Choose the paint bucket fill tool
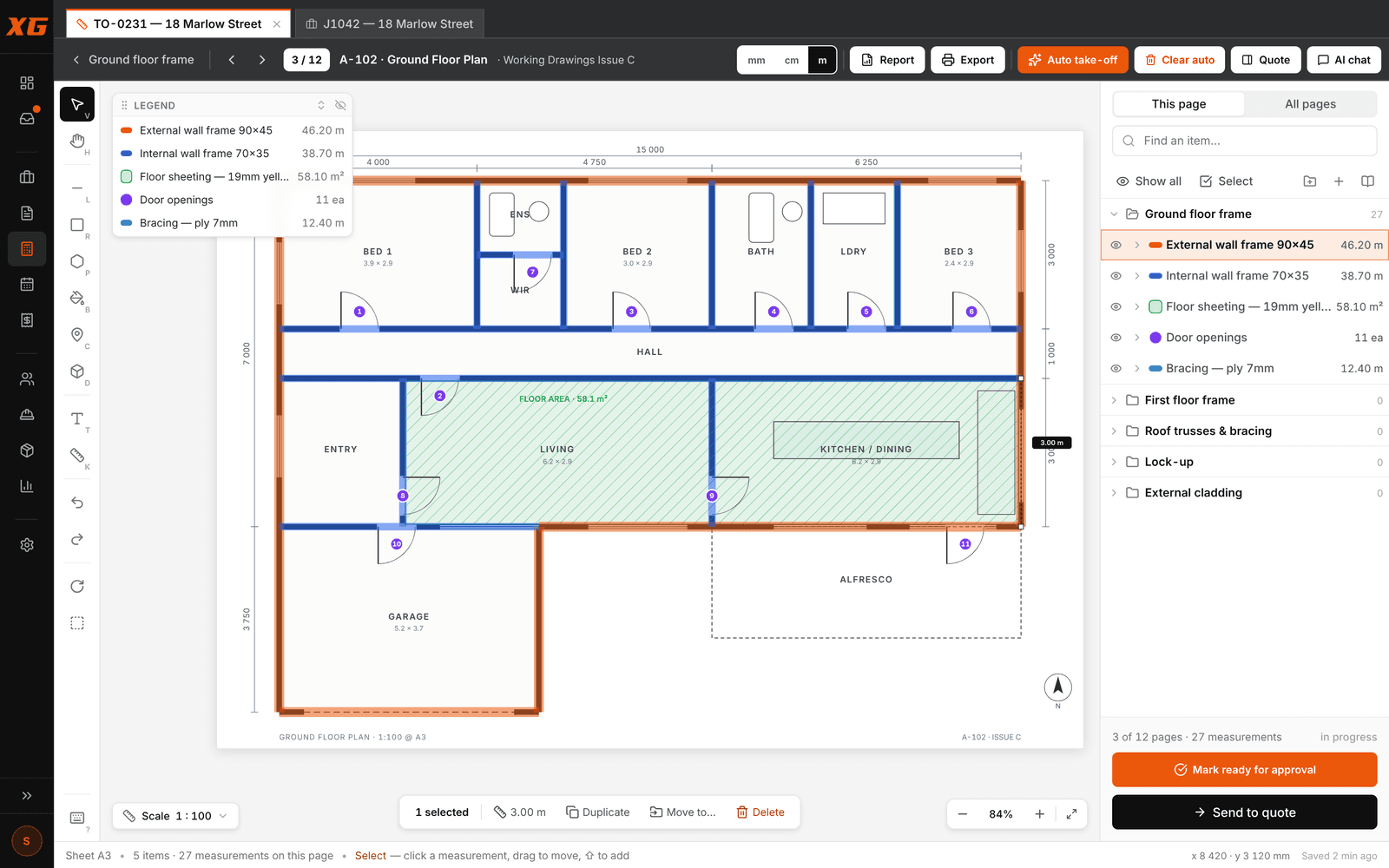 tap(77, 298)
